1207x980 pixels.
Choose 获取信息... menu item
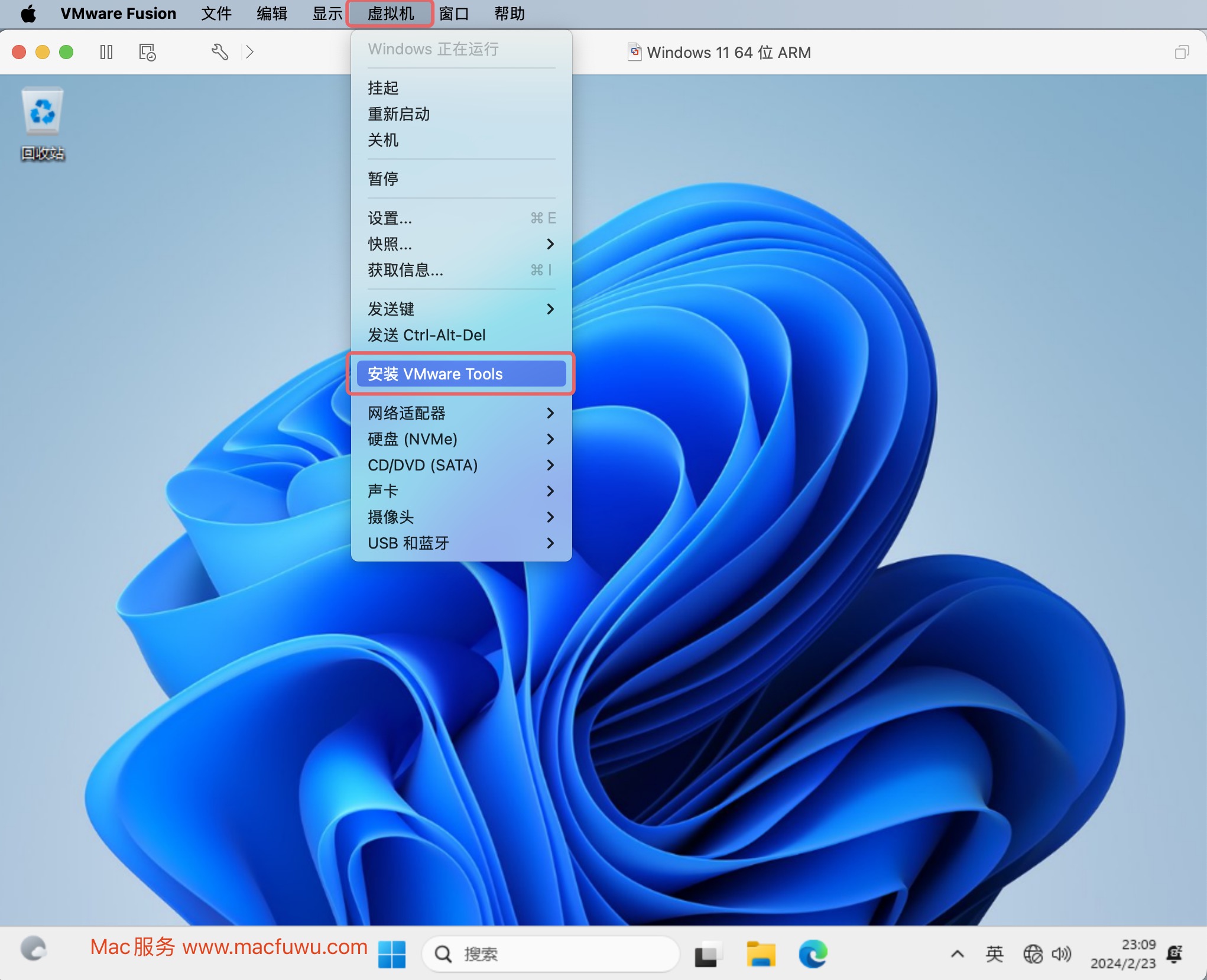click(461, 270)
